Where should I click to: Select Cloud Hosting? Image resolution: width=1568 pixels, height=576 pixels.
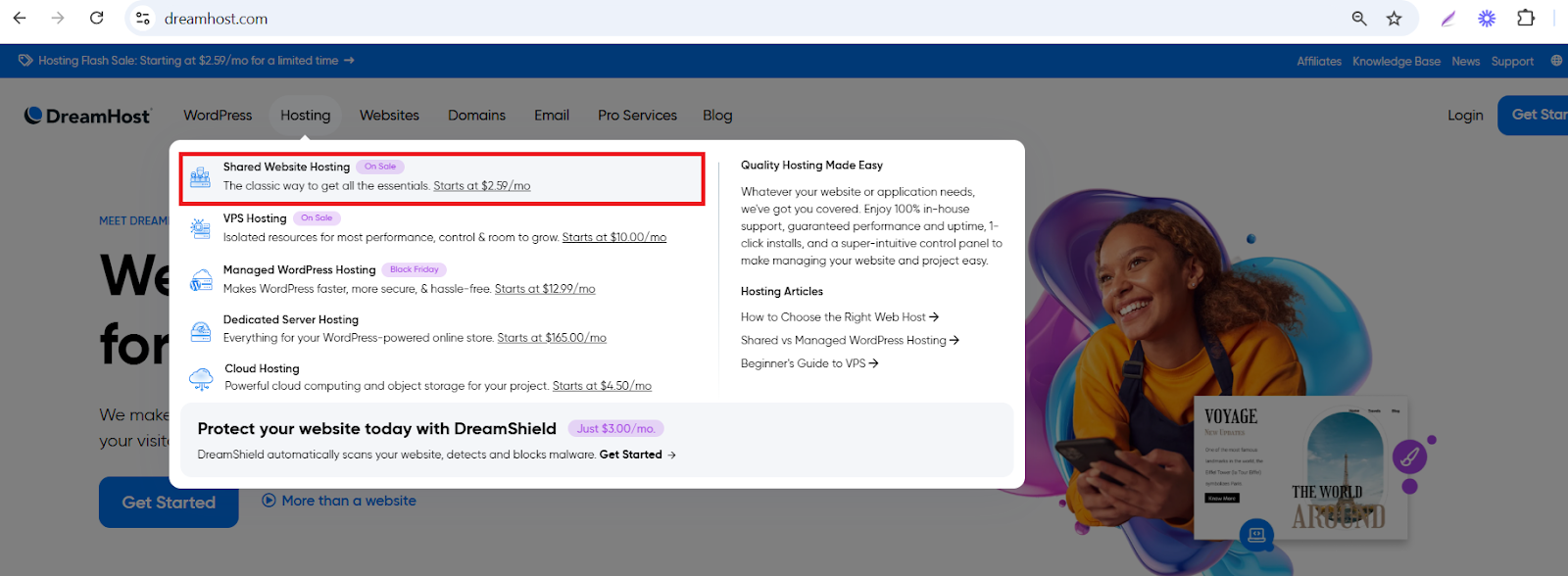click(262, 368)
